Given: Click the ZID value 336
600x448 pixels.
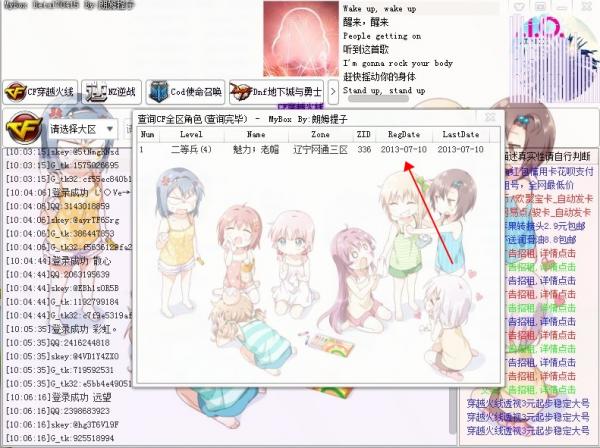Looking at the screenshot, I should [364, 149].
